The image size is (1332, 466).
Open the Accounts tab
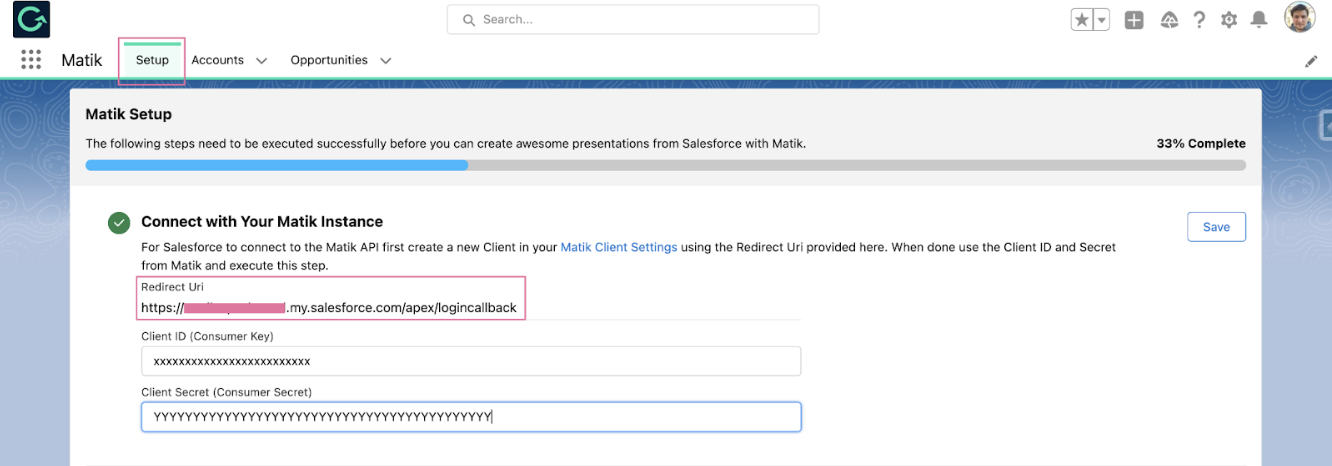pos(218,60)
